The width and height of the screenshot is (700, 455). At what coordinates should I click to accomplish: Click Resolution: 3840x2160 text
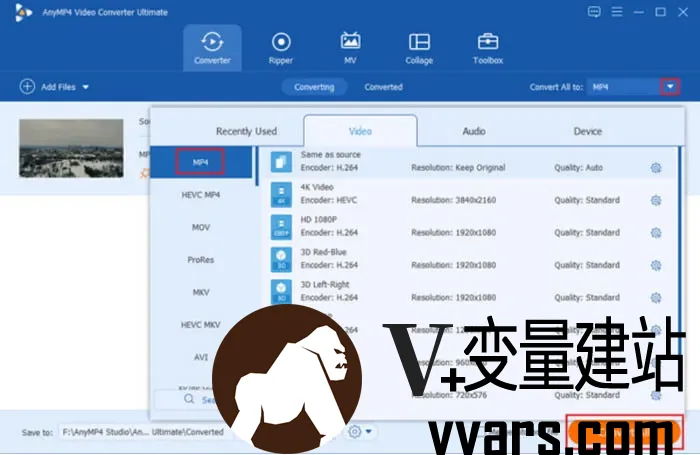click(454, 200)
